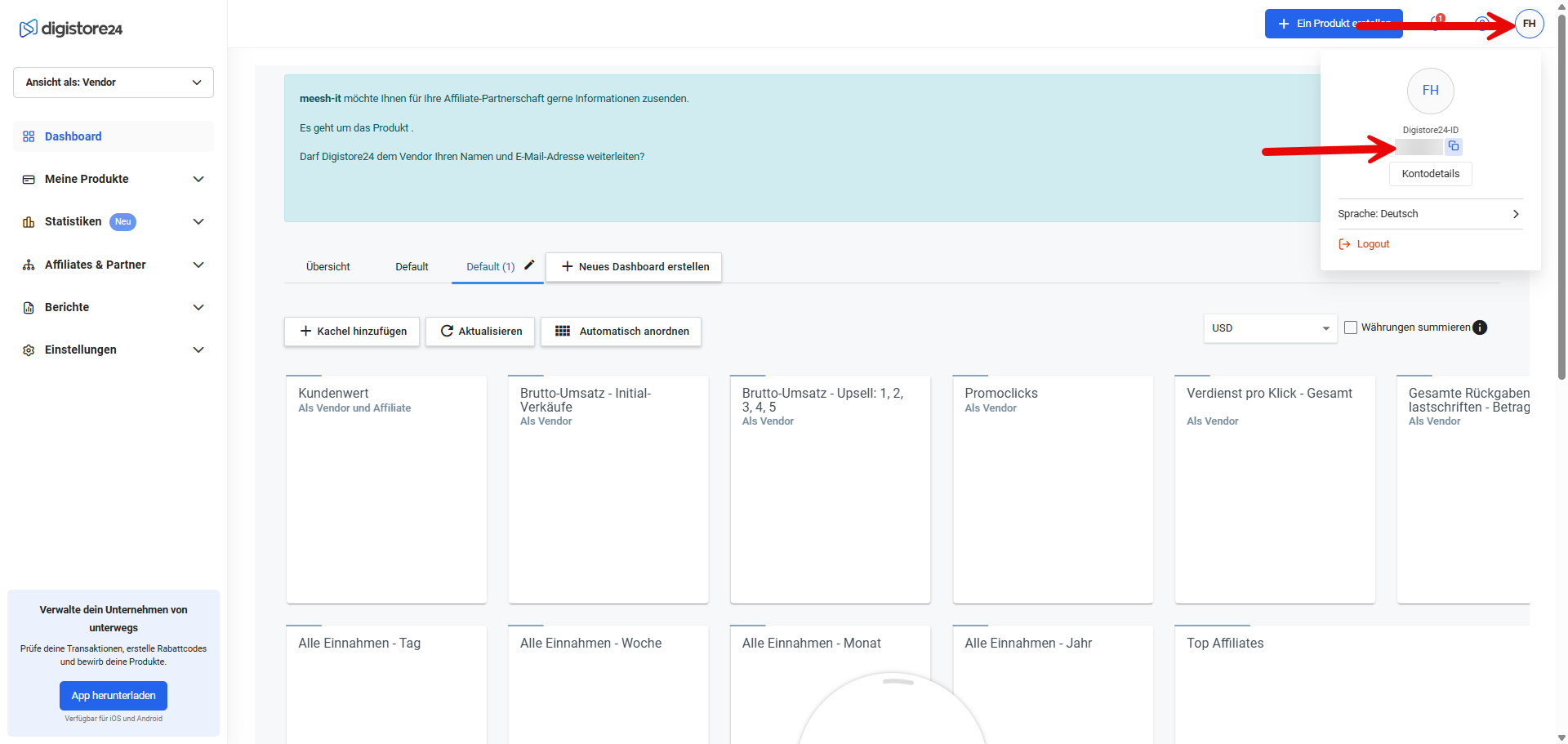Expand the Berichte menu chevron
Screen dimensions: 1568x744
(x=198, y=307)
